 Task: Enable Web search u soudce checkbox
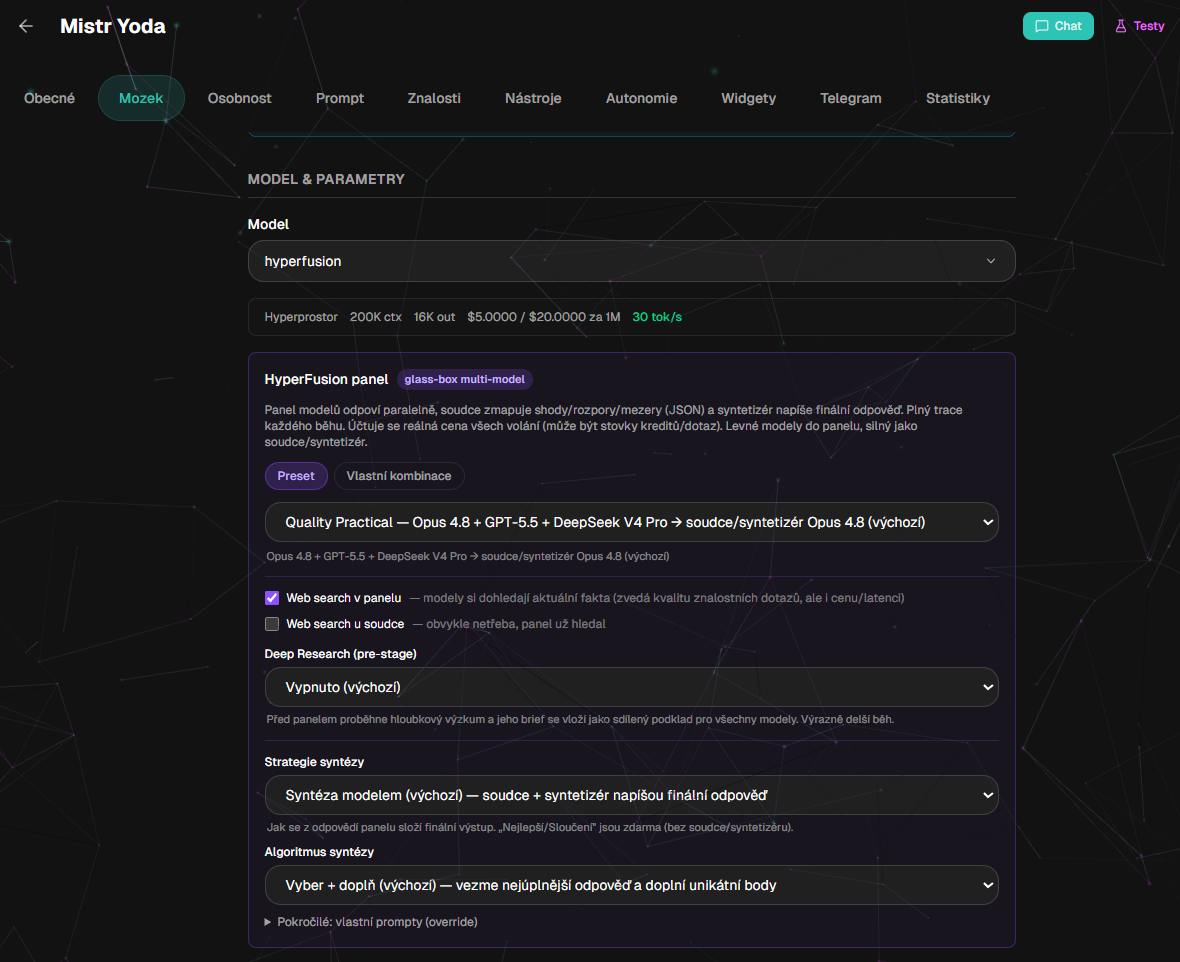coord(272,624)
